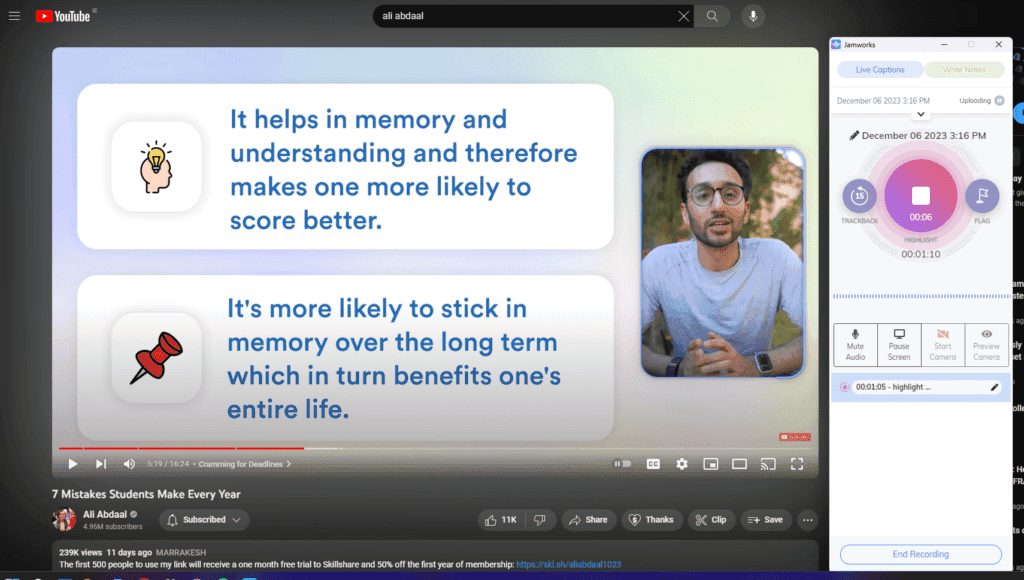1024x580 pixels.
Task: Search using the microphone icon on YouTube
Action: (753, 16)
